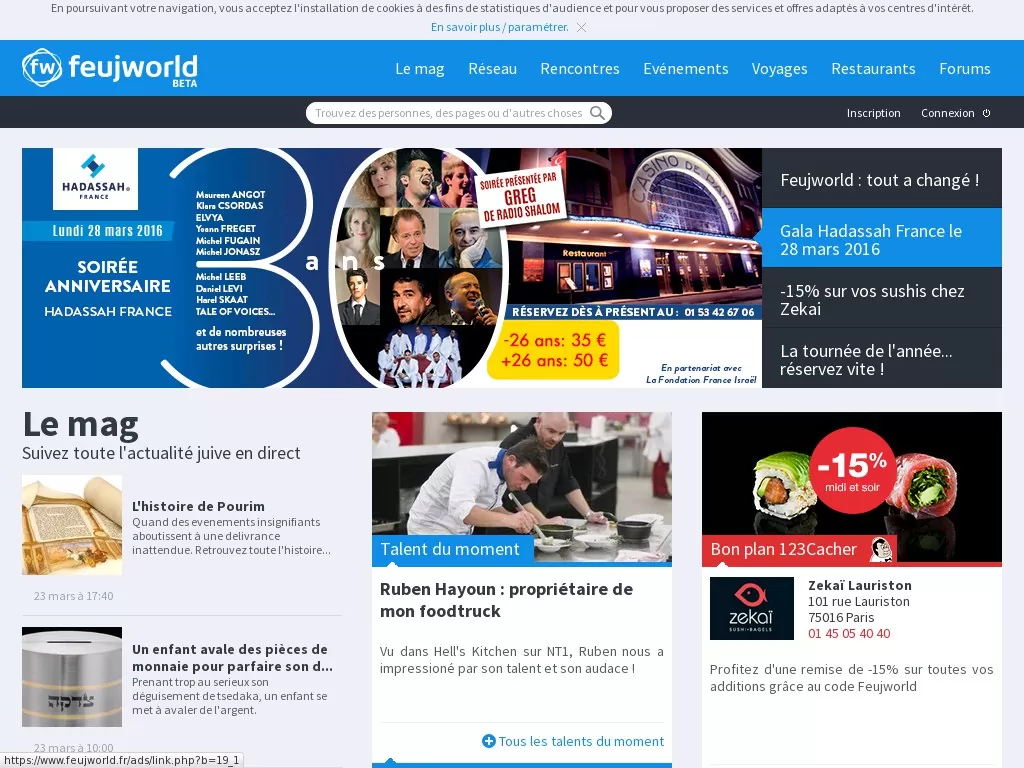Go to the Restaurants section
The width and height of the screenshot is (1024, 768).
click(872, 68)
